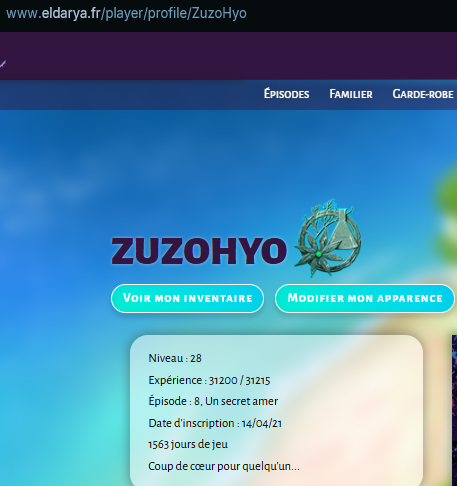457x486 pixels.
Task: Click the 'Niveau : 28' text
Action: (175, 358)
